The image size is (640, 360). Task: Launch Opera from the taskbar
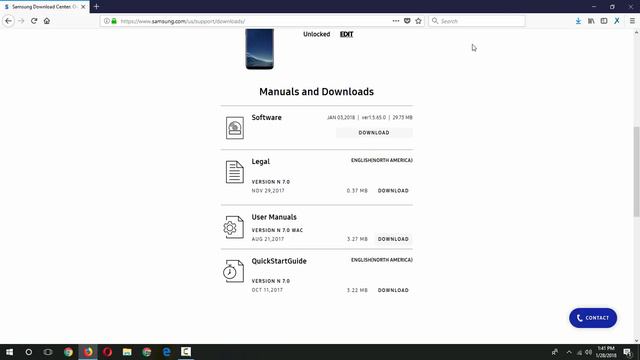pos(107,352)
